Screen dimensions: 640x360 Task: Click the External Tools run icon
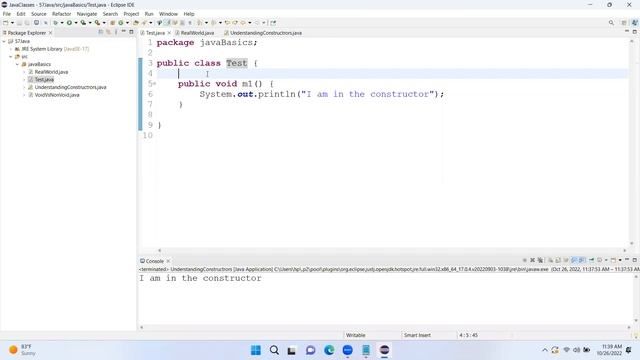click(x=97, y=23)
